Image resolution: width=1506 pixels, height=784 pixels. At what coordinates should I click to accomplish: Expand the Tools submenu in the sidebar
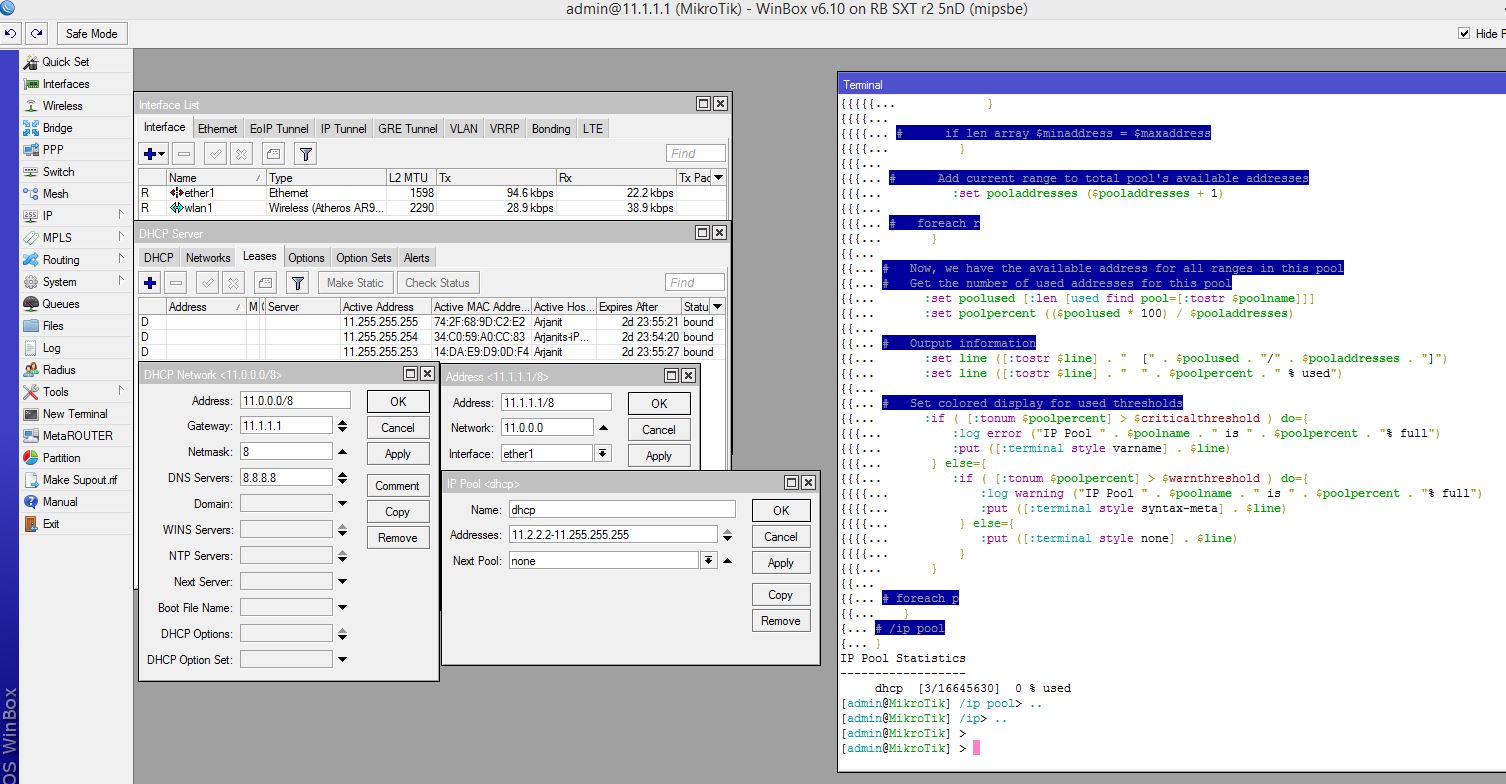[x=121, y=392]
